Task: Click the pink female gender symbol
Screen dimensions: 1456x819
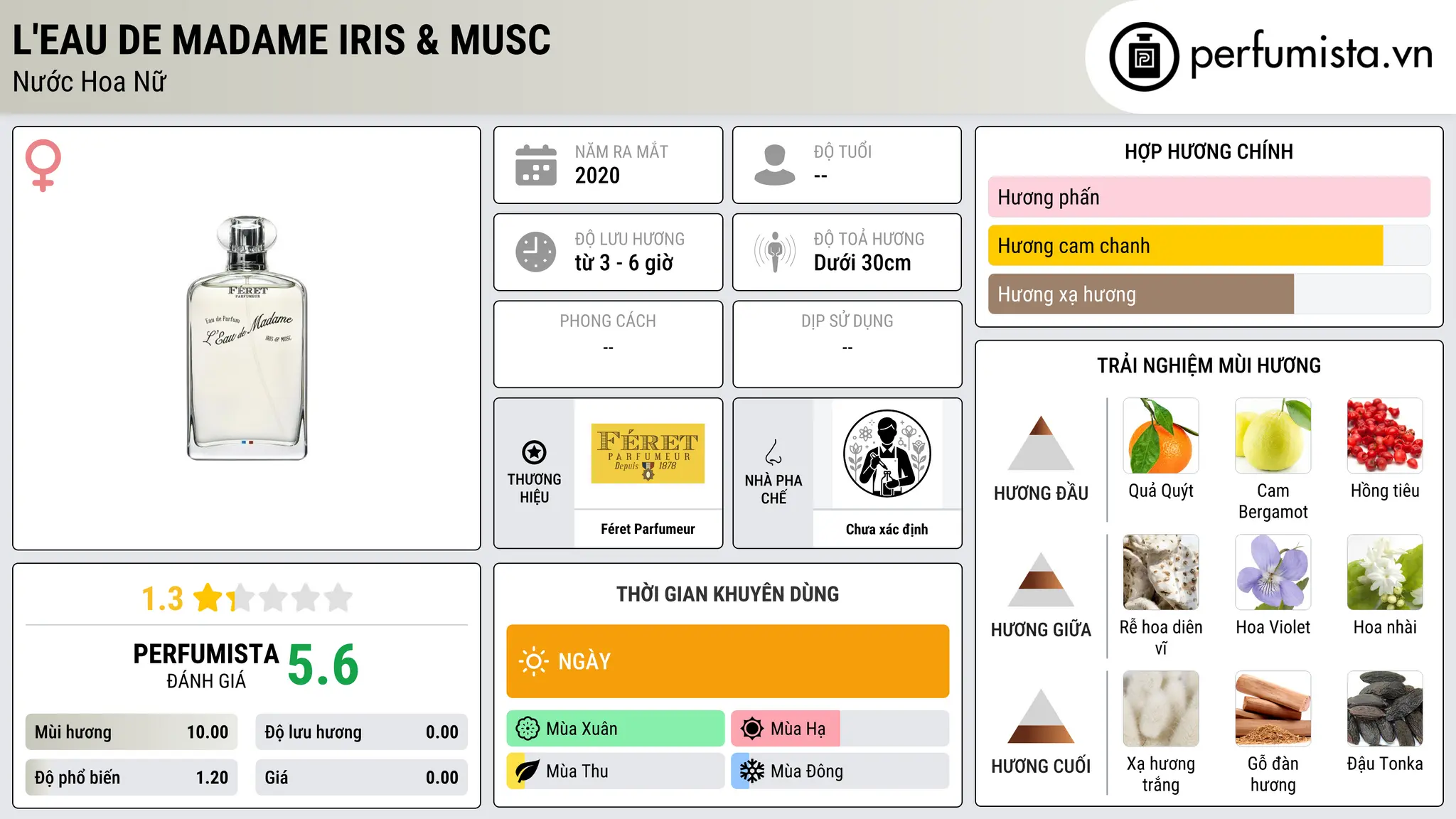Action: pyautogui.click(x=43, y=165)
